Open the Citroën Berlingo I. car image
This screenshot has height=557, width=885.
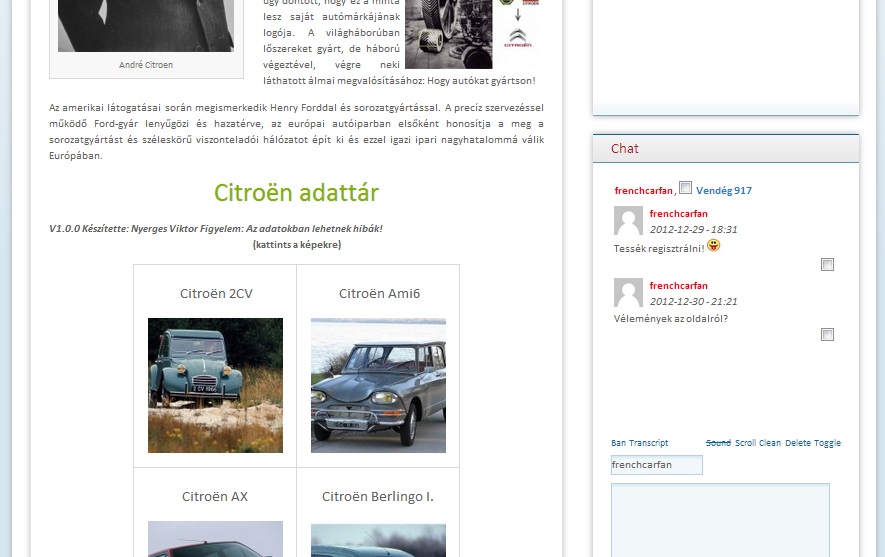[x=378, y=540]
